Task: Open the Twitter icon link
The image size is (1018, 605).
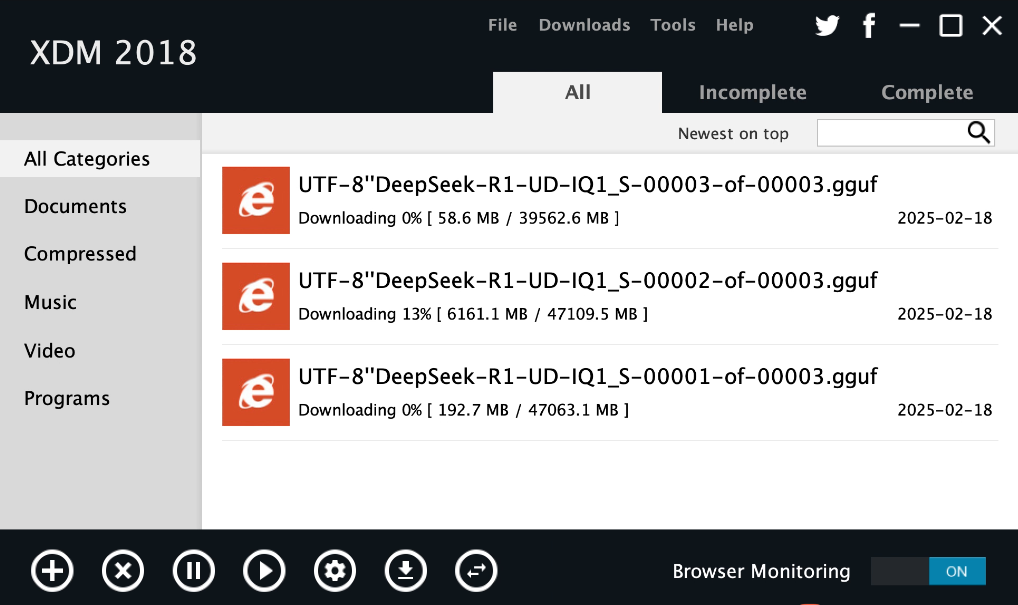Action: [x=827, y=26]
